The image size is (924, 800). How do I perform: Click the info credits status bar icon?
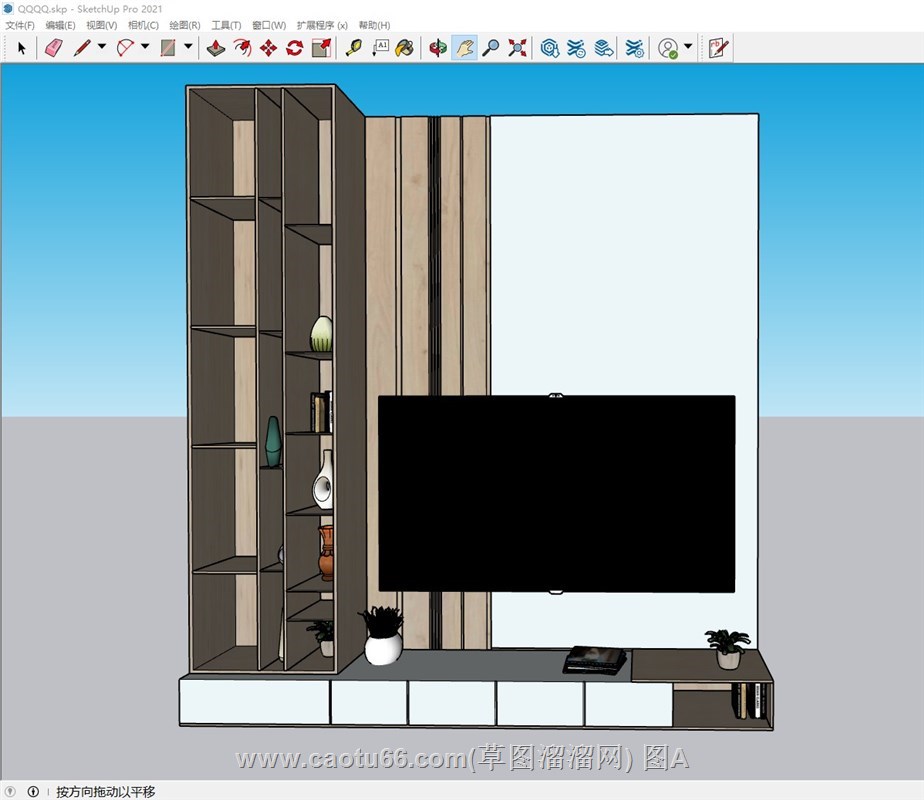point(33,791)
